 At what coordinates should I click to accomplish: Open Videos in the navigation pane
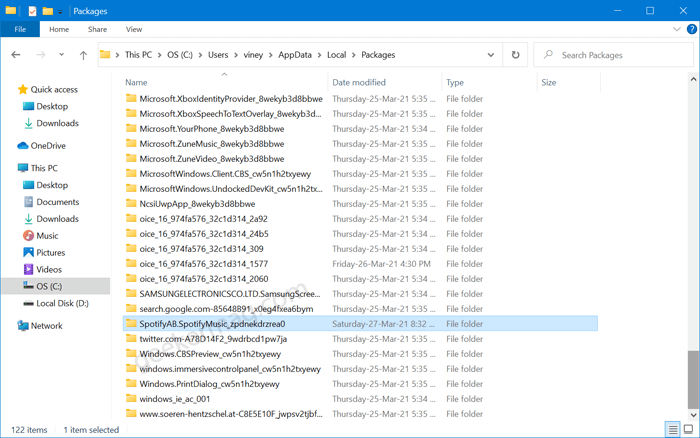pos(49,269)
